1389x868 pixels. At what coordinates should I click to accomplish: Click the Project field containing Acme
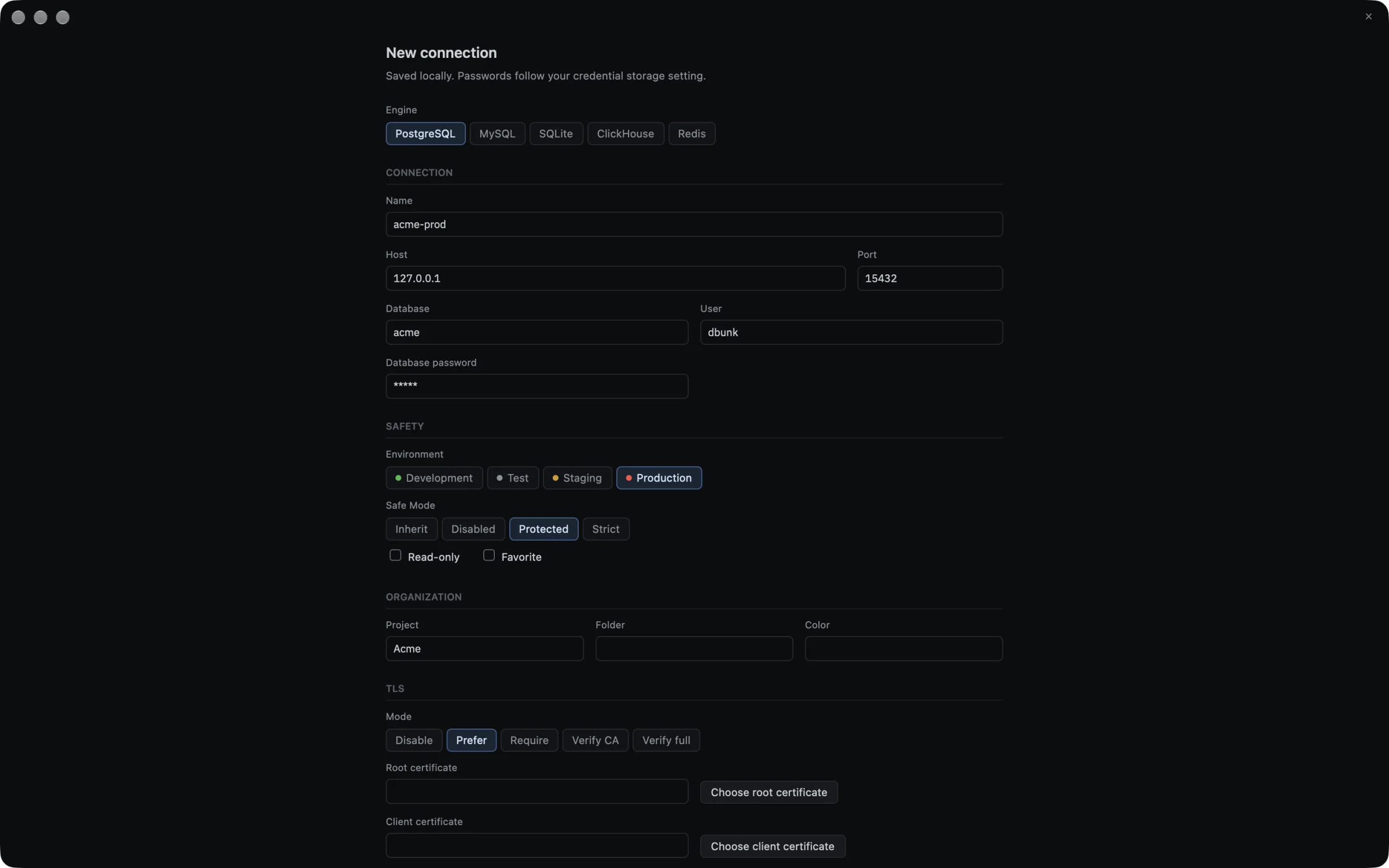[x=484, y=649]
